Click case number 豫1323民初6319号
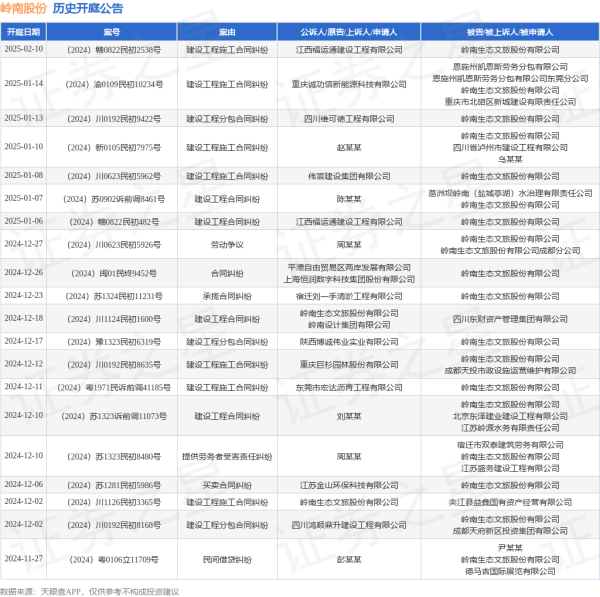600x597 pixels. [114, 342]
